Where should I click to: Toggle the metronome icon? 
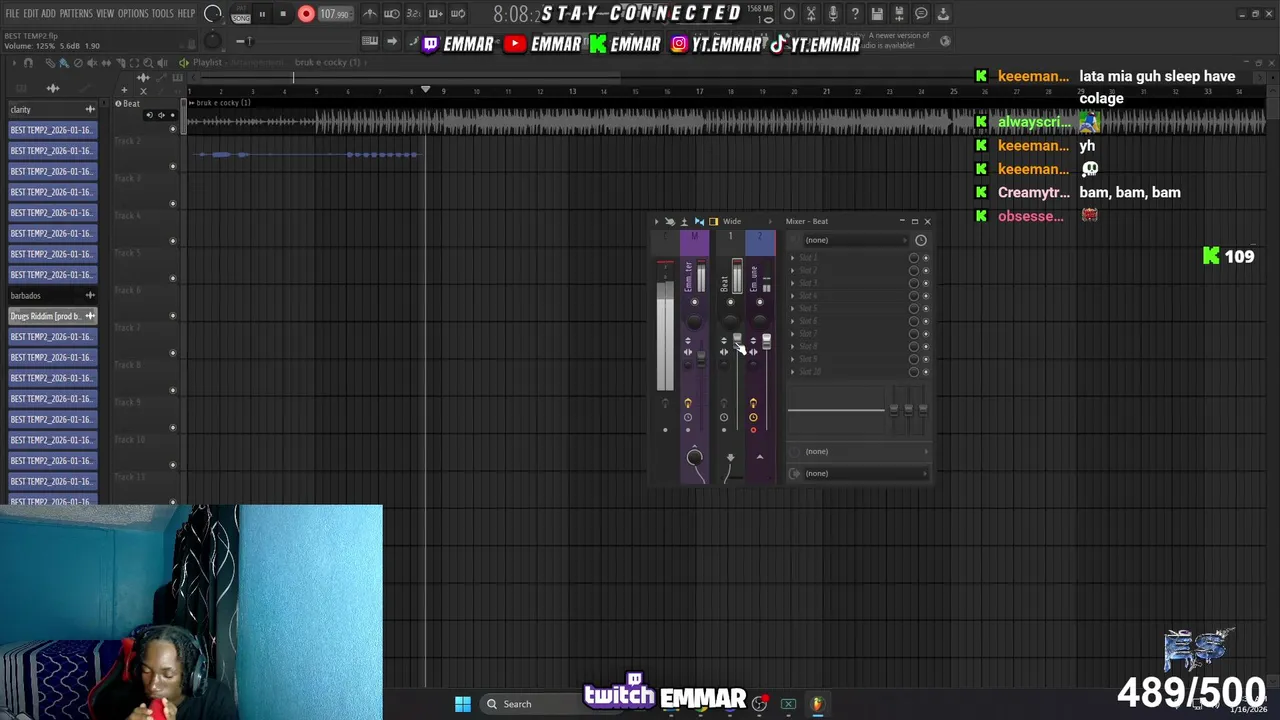coord(370,14)
